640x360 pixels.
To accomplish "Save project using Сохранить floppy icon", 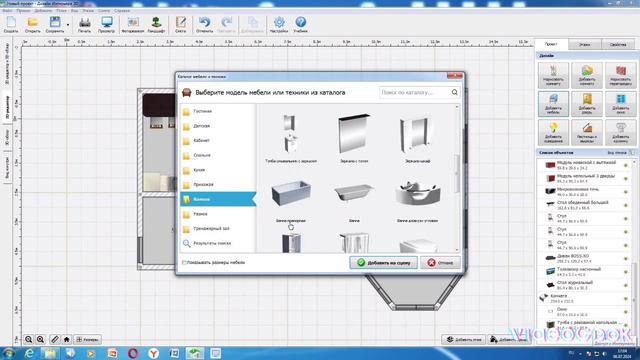I will [55, 24].
